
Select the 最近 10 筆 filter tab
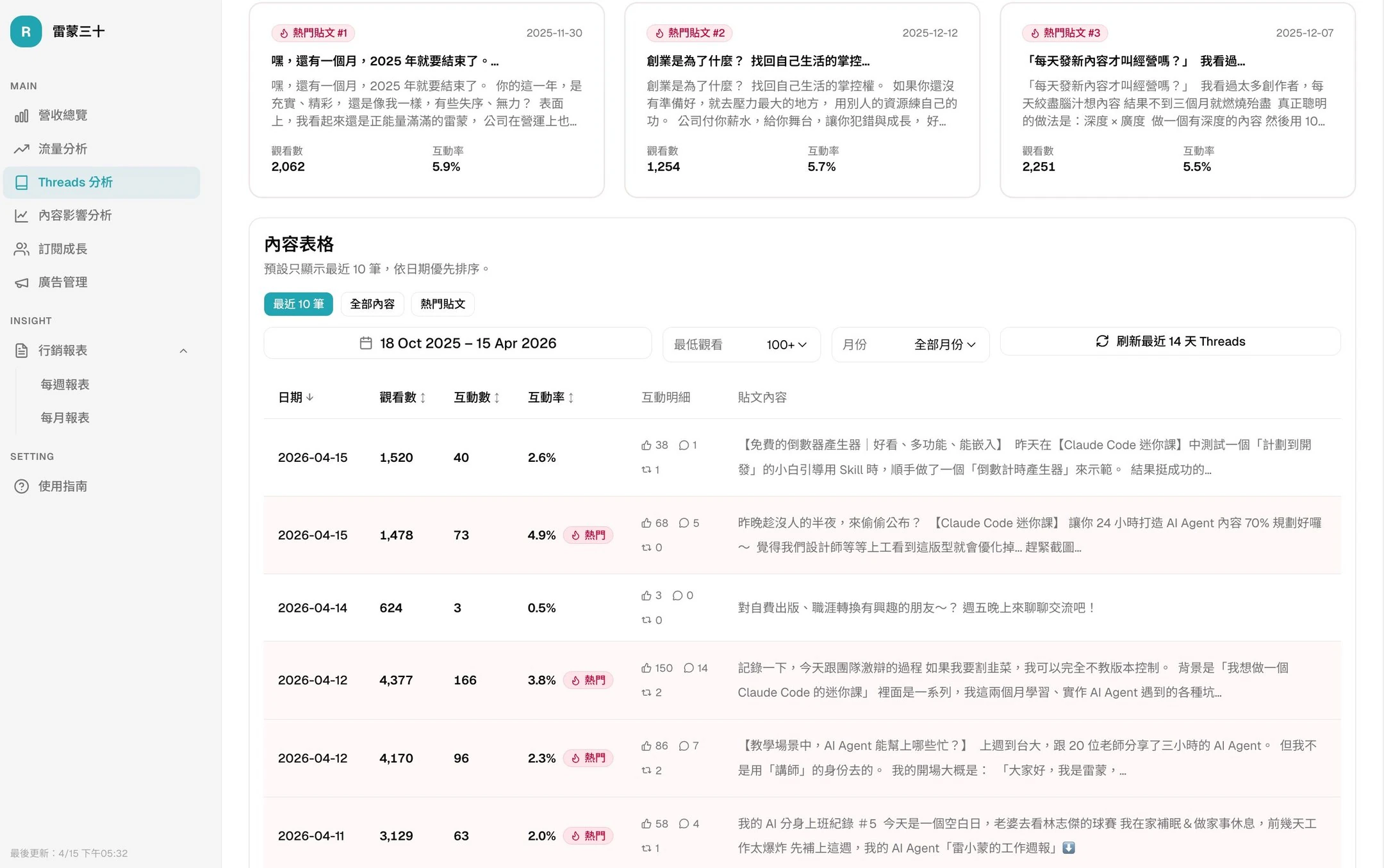coord(299,304)
